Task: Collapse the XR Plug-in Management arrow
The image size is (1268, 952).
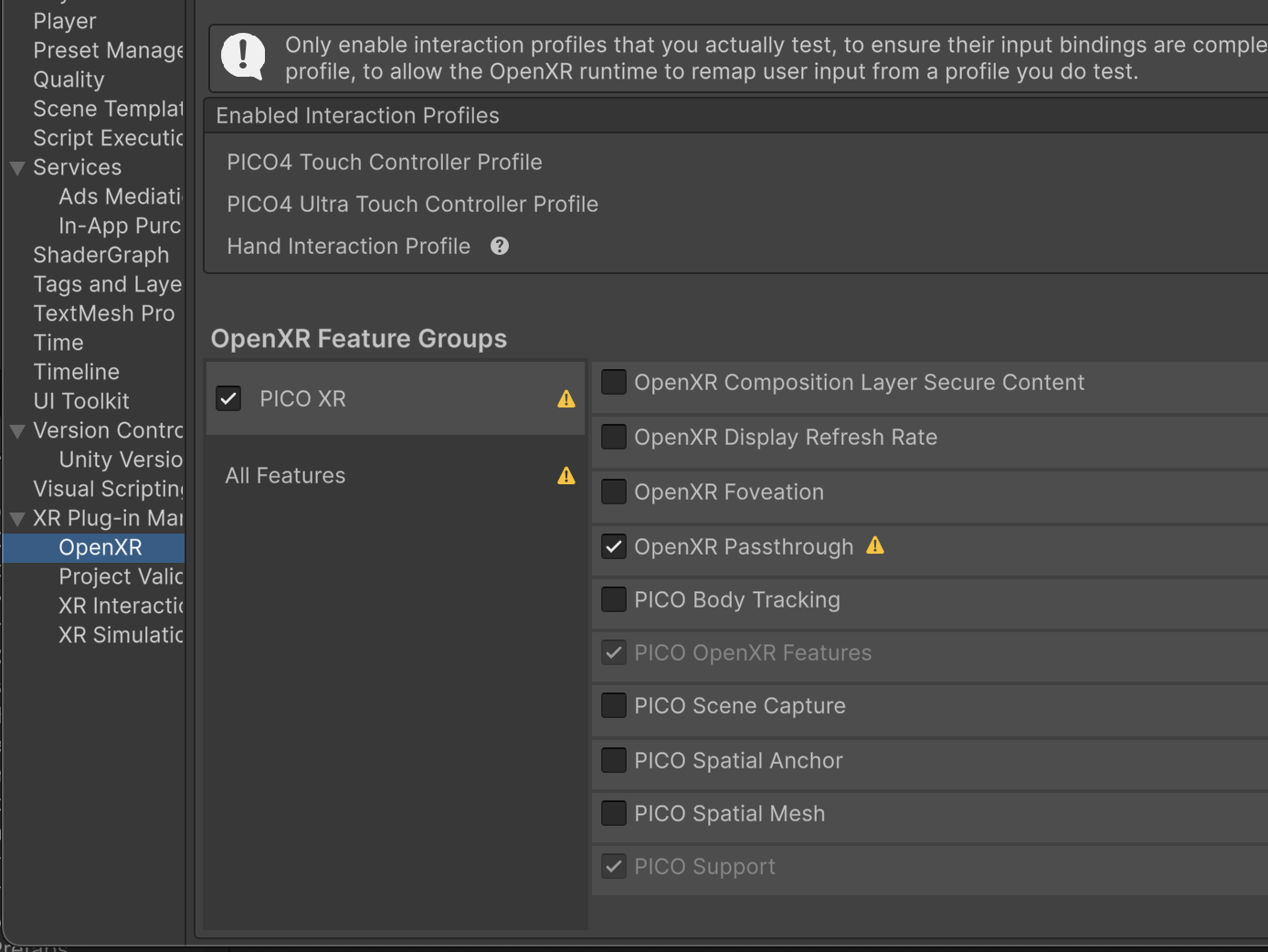Action: click(x=17, y=519)
